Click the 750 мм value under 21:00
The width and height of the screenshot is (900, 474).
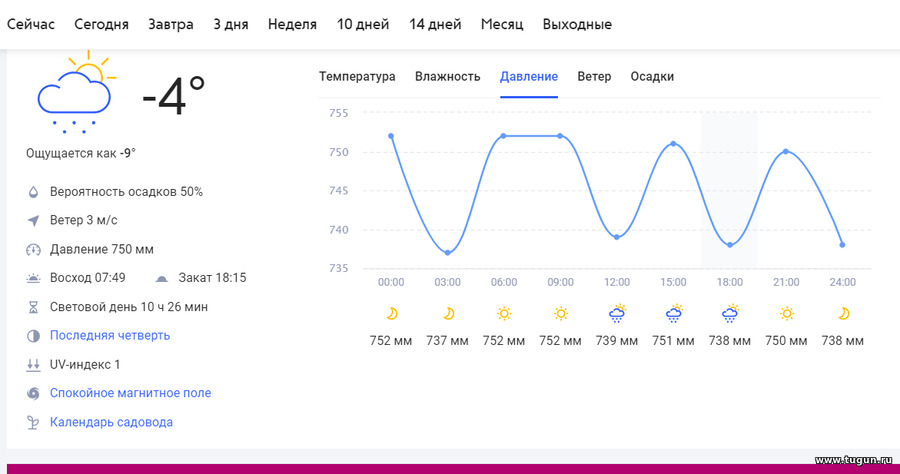786,341
